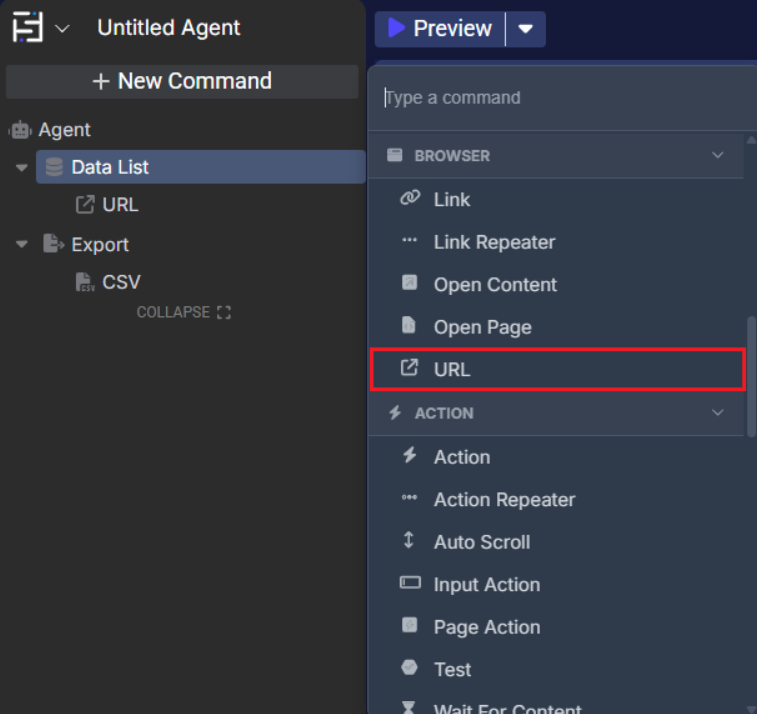
Task: Choose the Link command
Action: point(451,200)
